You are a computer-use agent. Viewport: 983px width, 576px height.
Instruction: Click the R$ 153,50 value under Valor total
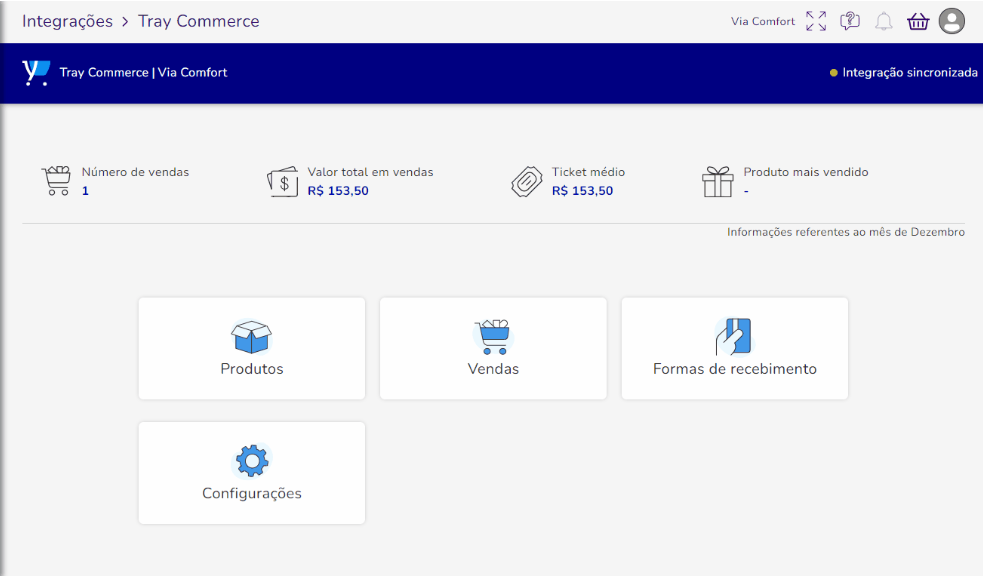pos(338,191)
